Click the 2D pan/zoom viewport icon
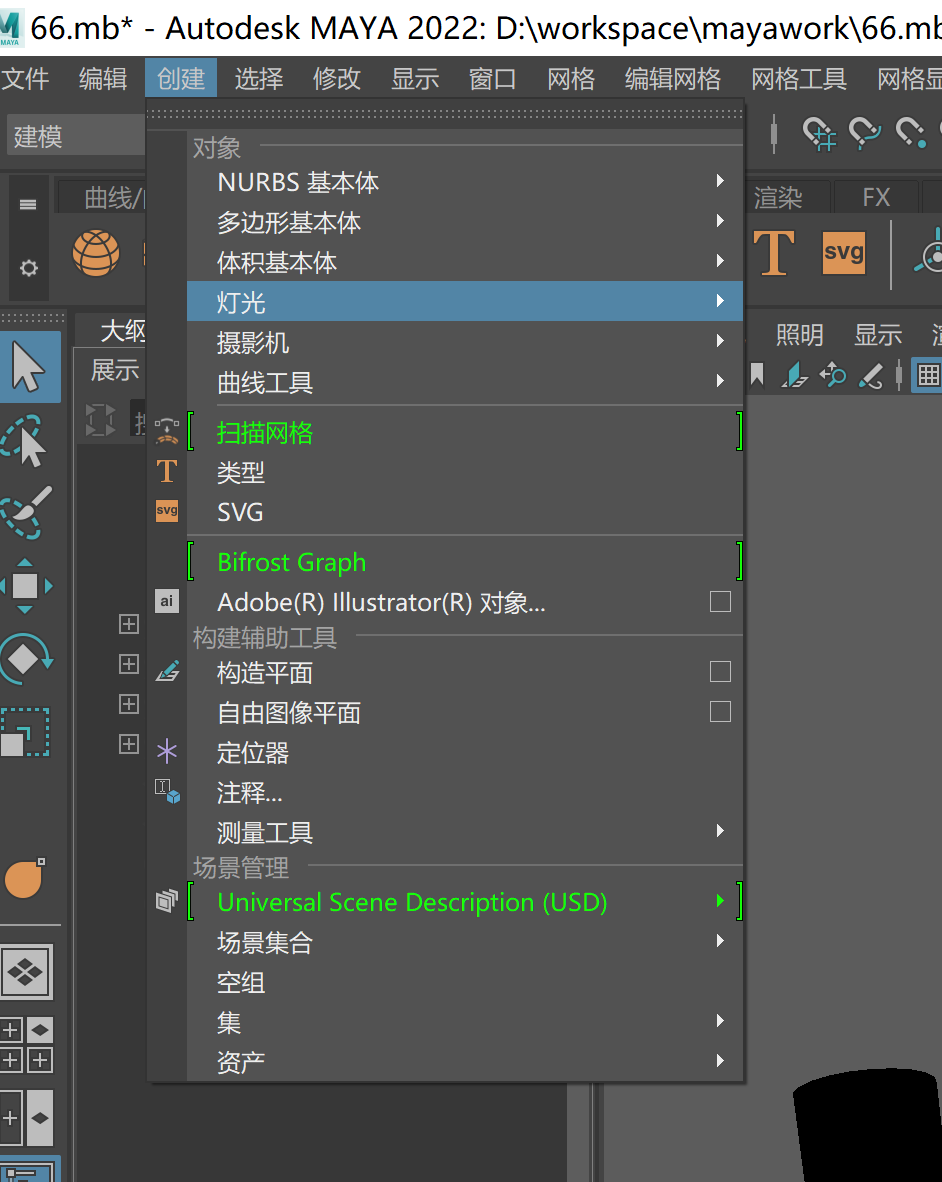 pos(833,375)
